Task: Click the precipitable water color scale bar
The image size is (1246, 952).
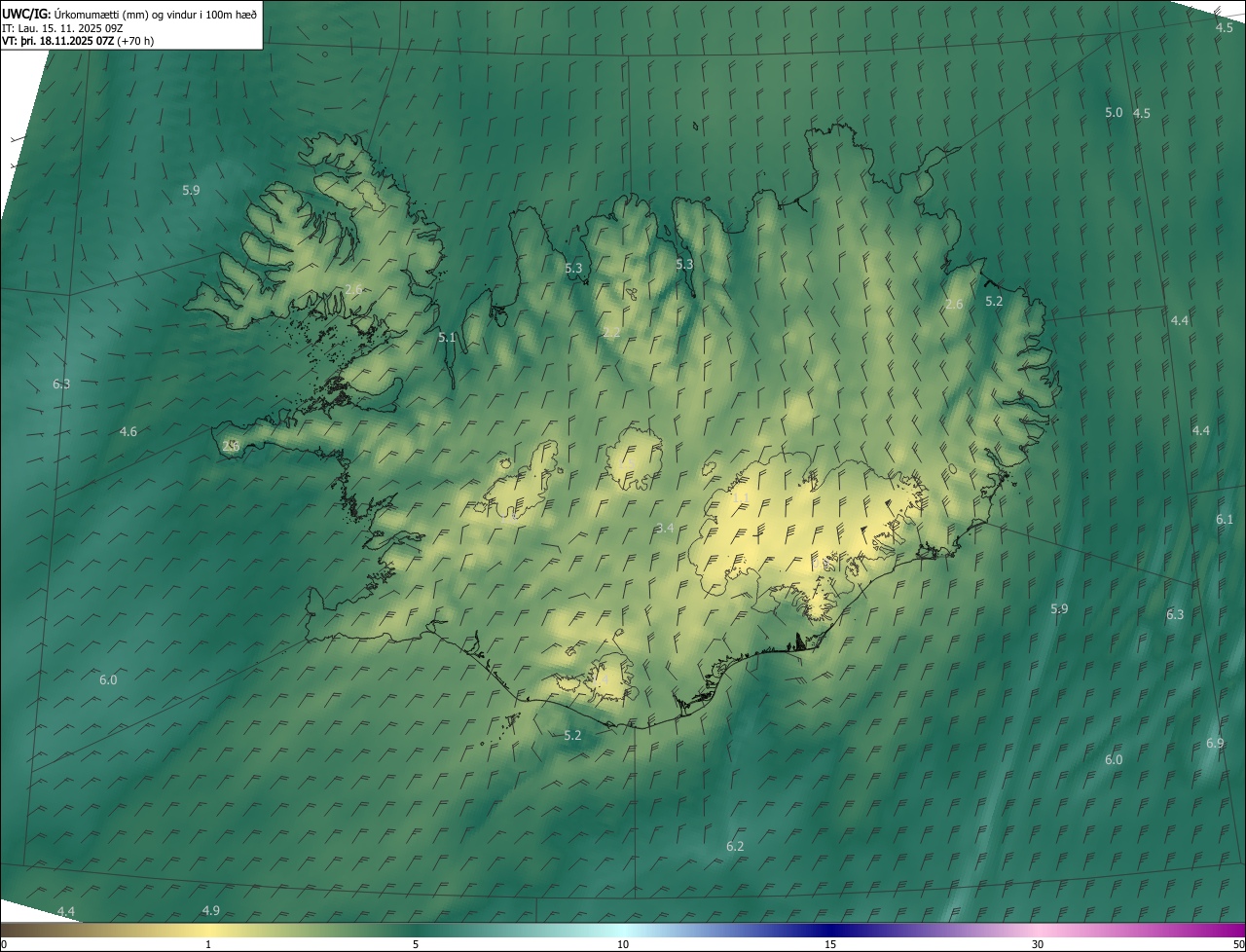Action: 623,930
